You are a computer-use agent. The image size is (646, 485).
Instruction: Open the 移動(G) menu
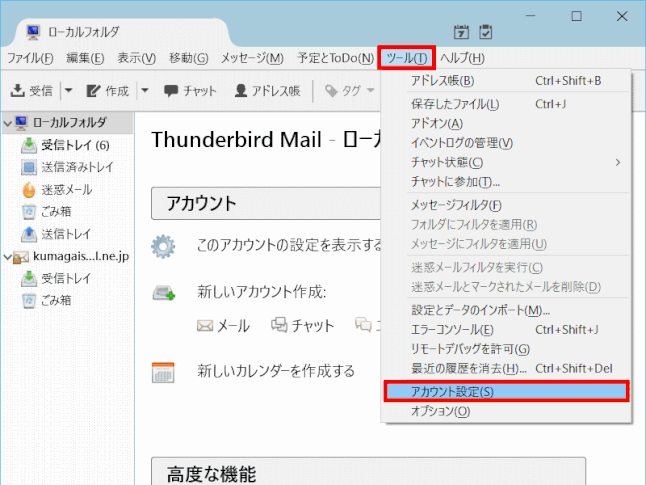click(189, 58)
